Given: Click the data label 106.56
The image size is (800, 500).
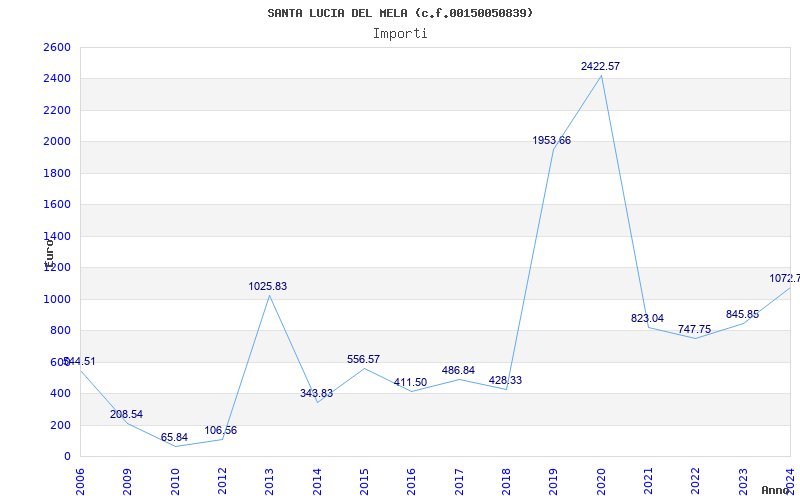Looking at the screenshot, I should click(x=220, y=430).
